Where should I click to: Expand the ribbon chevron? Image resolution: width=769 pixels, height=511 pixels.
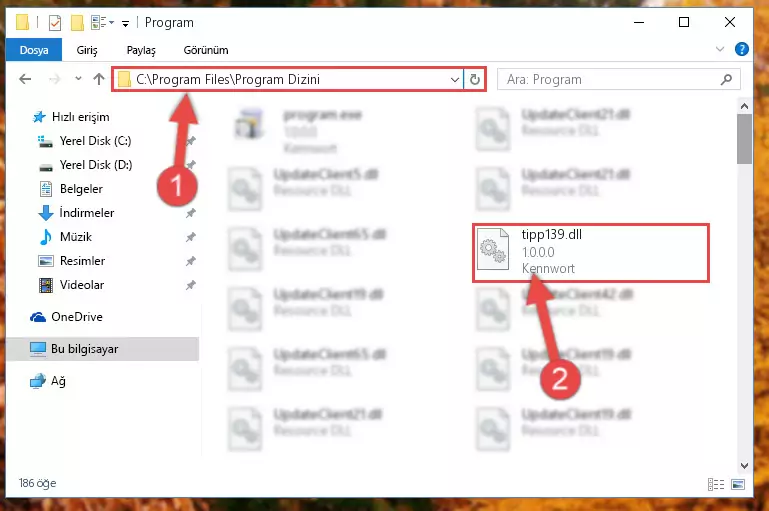(719, 49)
